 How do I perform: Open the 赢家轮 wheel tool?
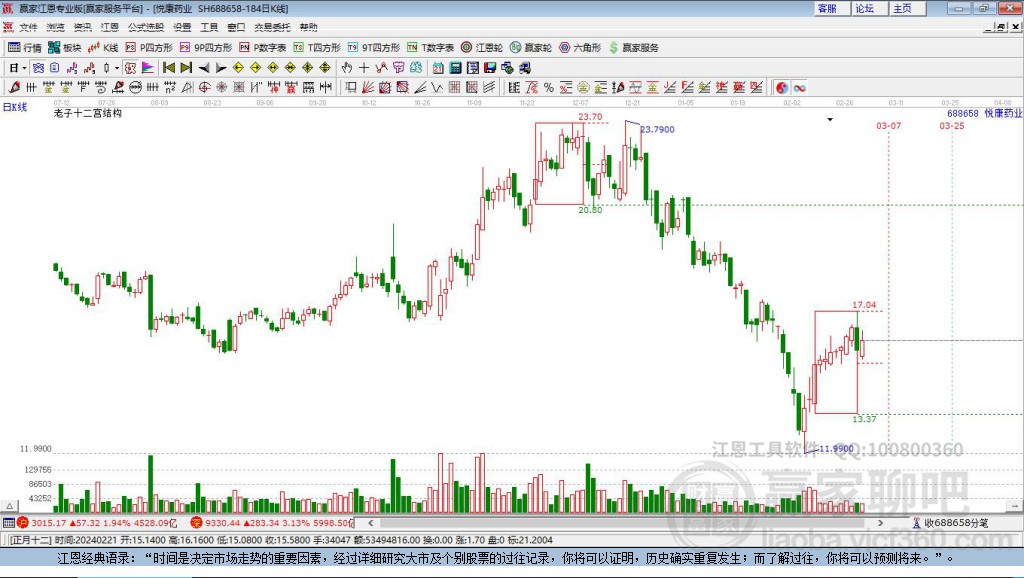(x=531, y=48)
